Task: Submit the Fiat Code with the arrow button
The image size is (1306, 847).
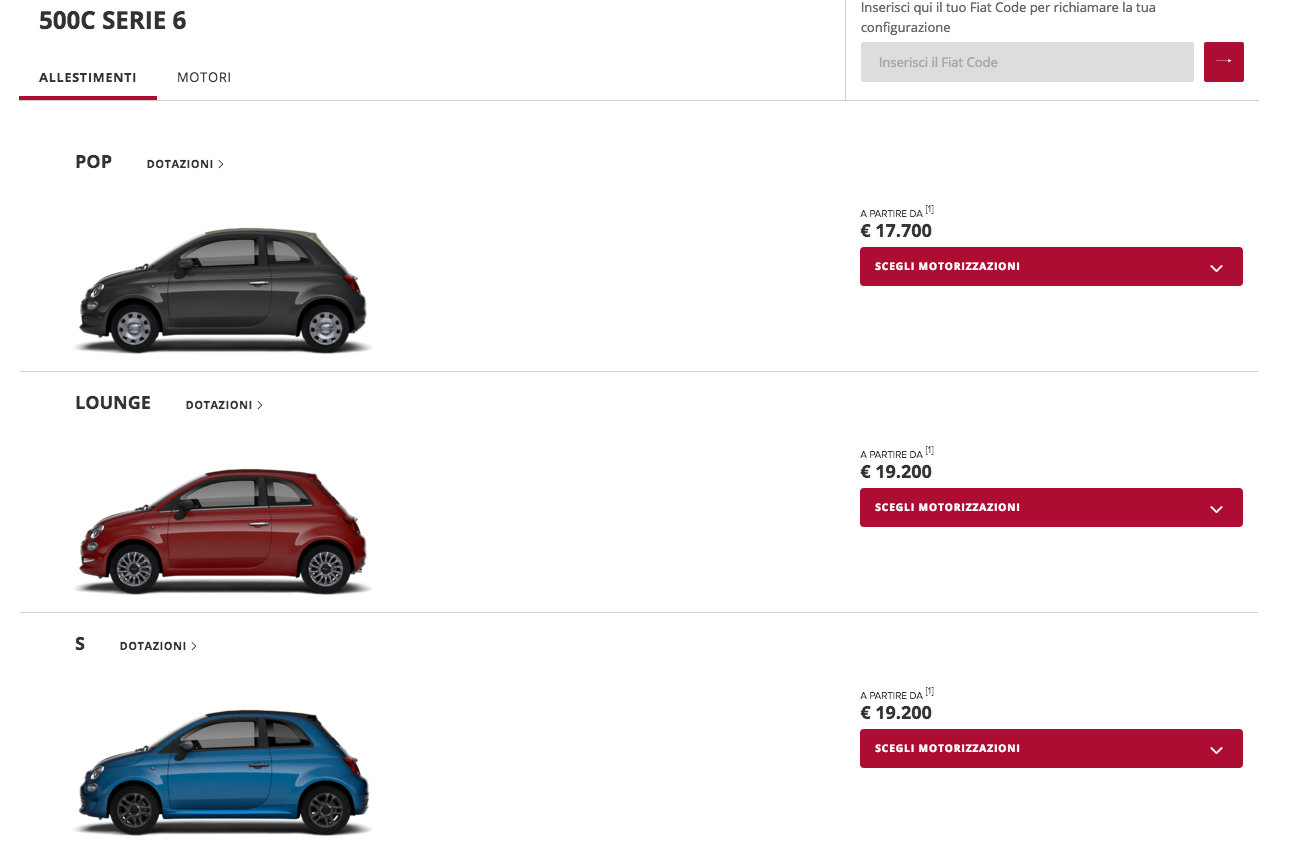Action: [1223, 62]
